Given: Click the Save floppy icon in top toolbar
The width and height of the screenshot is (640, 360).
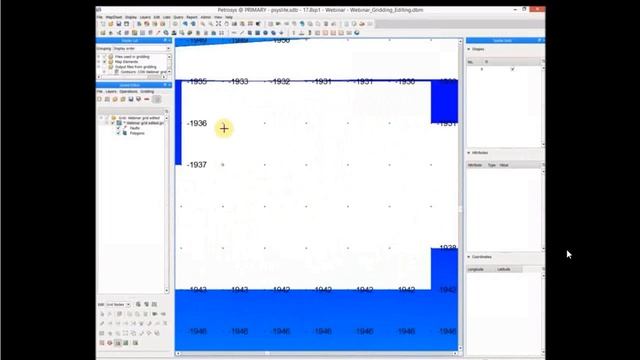Looking at the screenshot, I should (118, 24).
